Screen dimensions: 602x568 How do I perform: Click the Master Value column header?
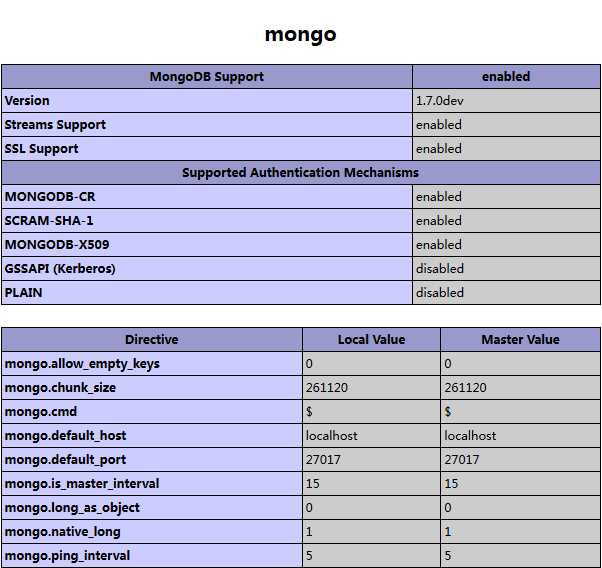520,340
